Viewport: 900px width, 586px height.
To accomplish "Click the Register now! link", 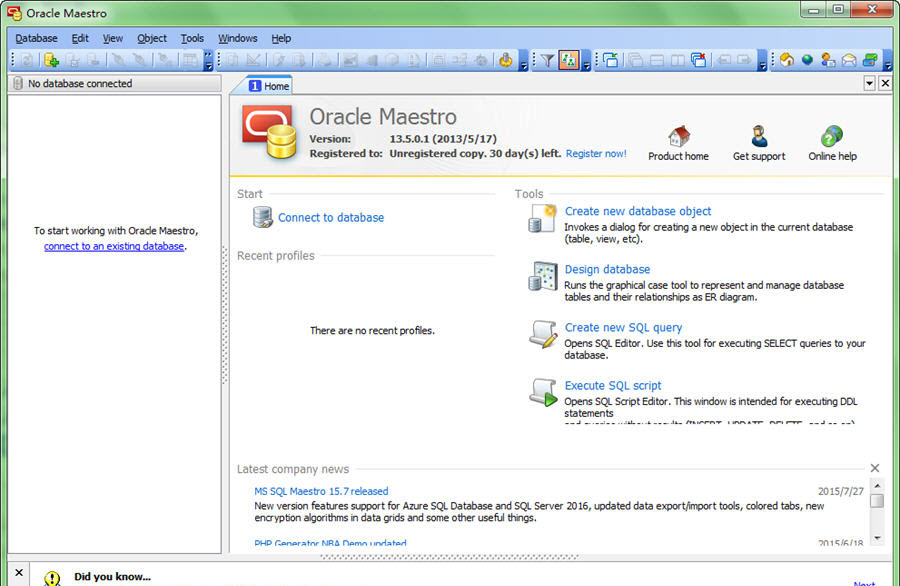I will [x=596, y=154].
